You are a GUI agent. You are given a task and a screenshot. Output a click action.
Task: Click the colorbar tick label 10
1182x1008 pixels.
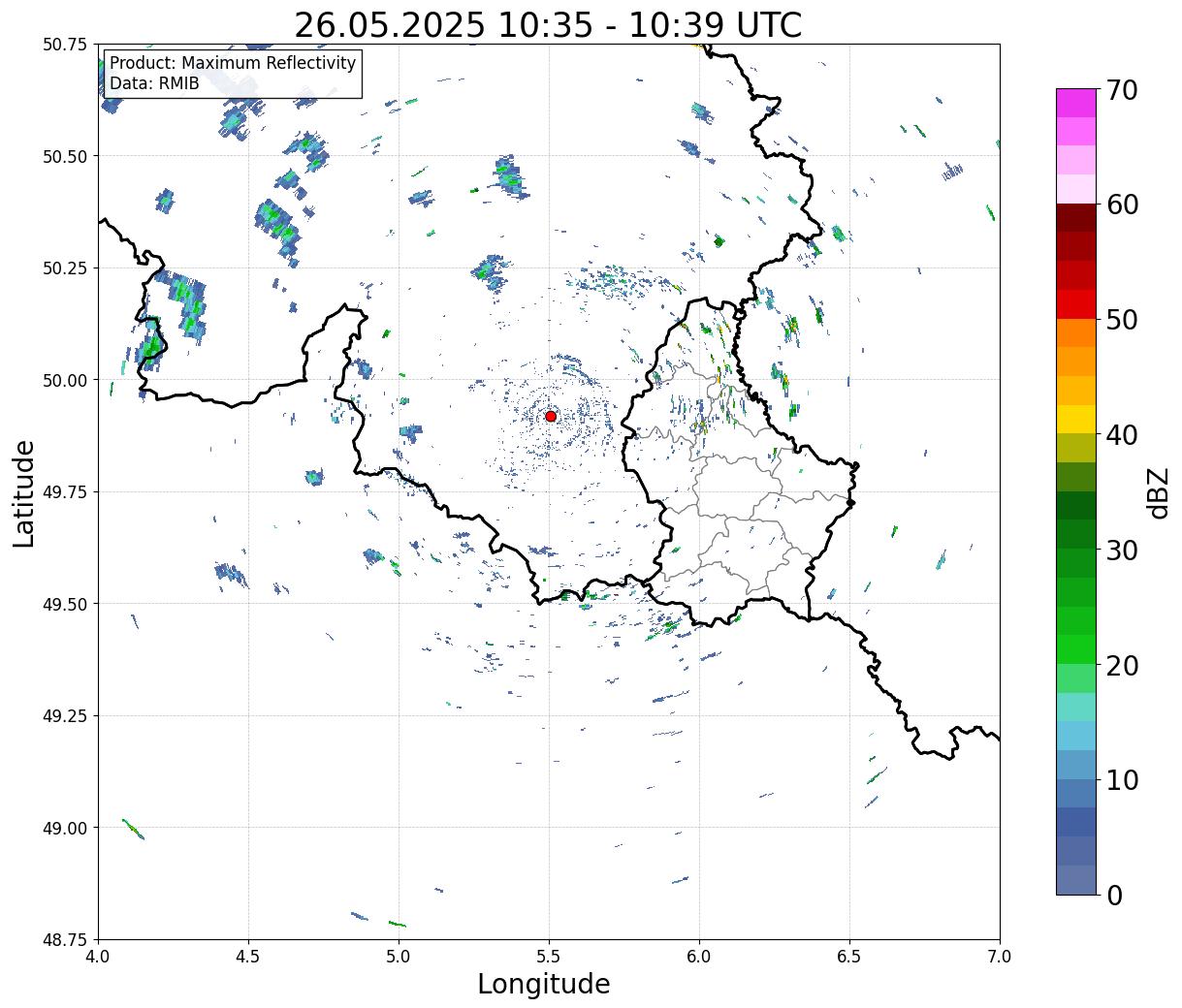tap(1122, 779)
